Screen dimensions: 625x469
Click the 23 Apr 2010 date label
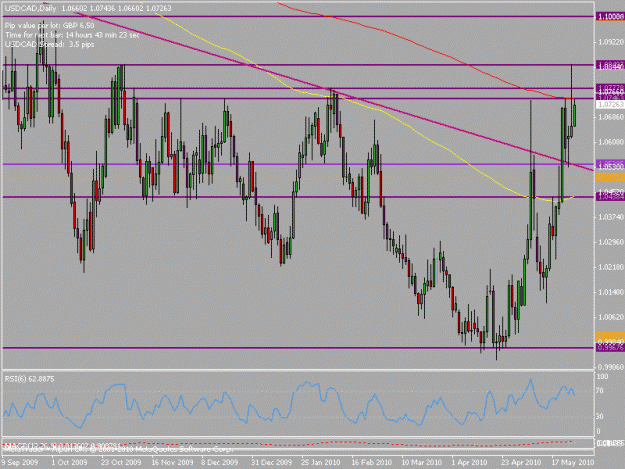pyautogui.click(x=521, y=462)
